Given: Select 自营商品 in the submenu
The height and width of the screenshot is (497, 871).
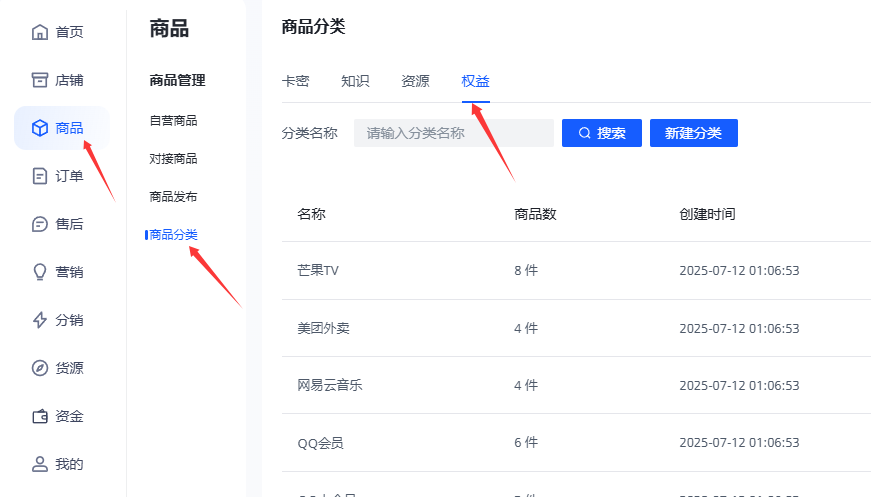Looking at the screenshot, I should click(173, 121).
